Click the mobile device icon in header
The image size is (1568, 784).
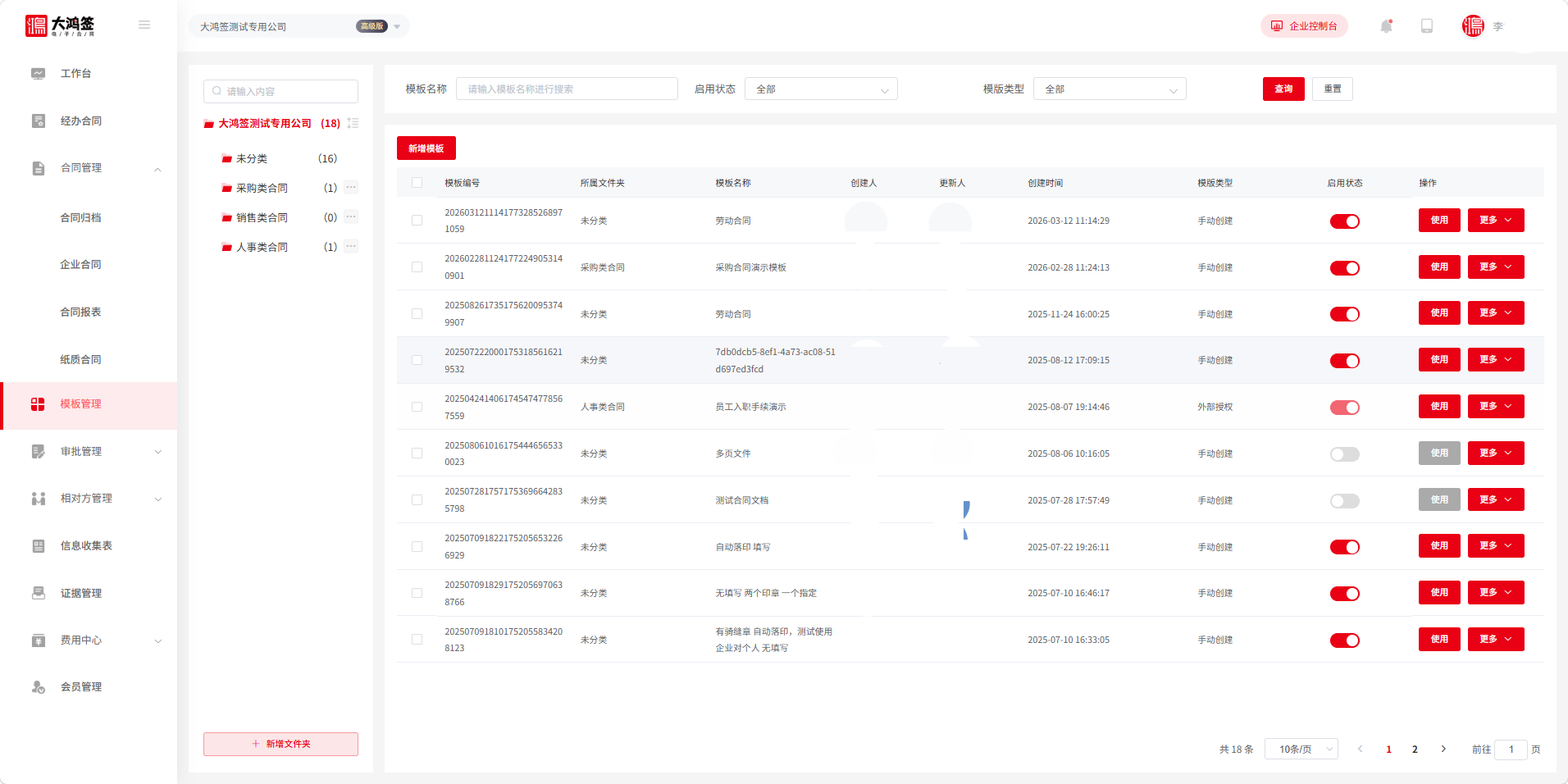coord(1427,26)
